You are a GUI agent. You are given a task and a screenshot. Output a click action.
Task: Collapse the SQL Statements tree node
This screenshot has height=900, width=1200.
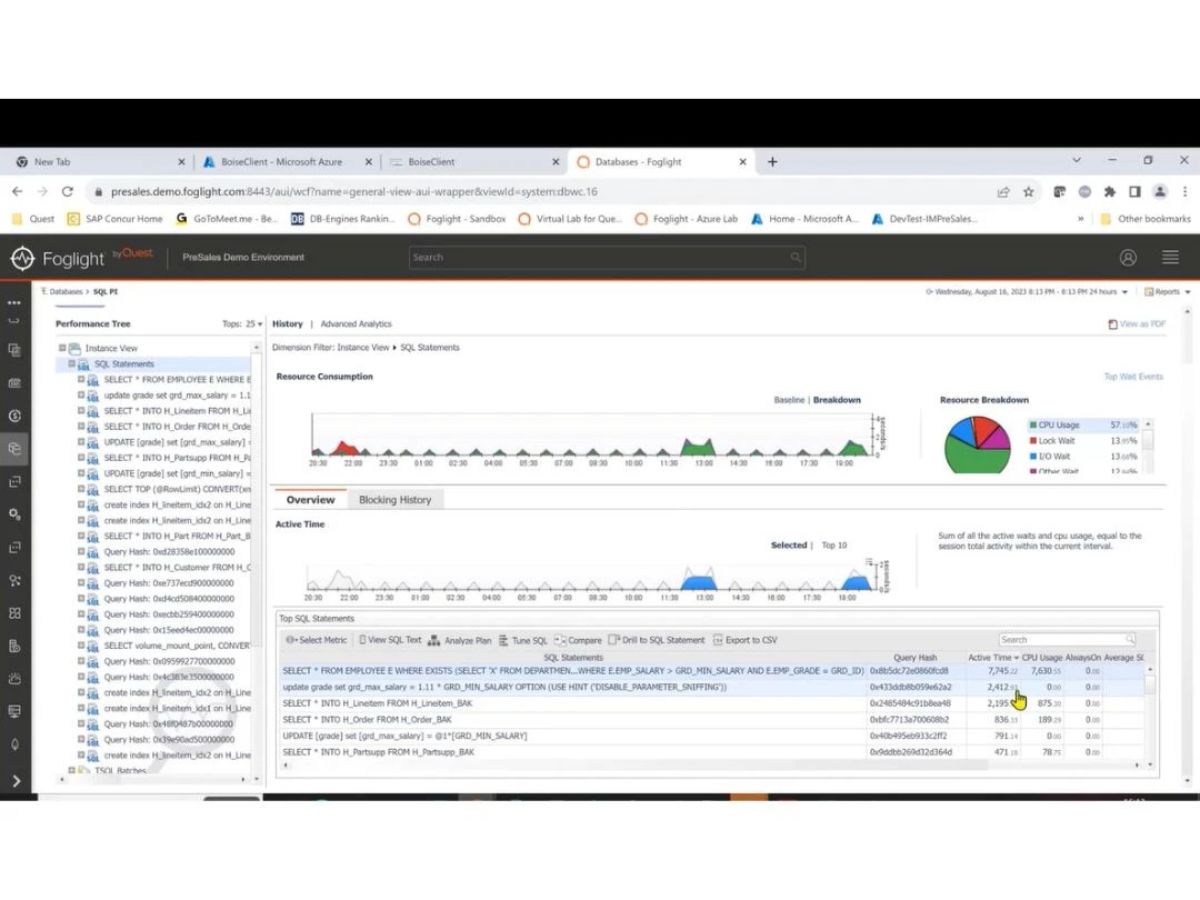coord(72,364)
